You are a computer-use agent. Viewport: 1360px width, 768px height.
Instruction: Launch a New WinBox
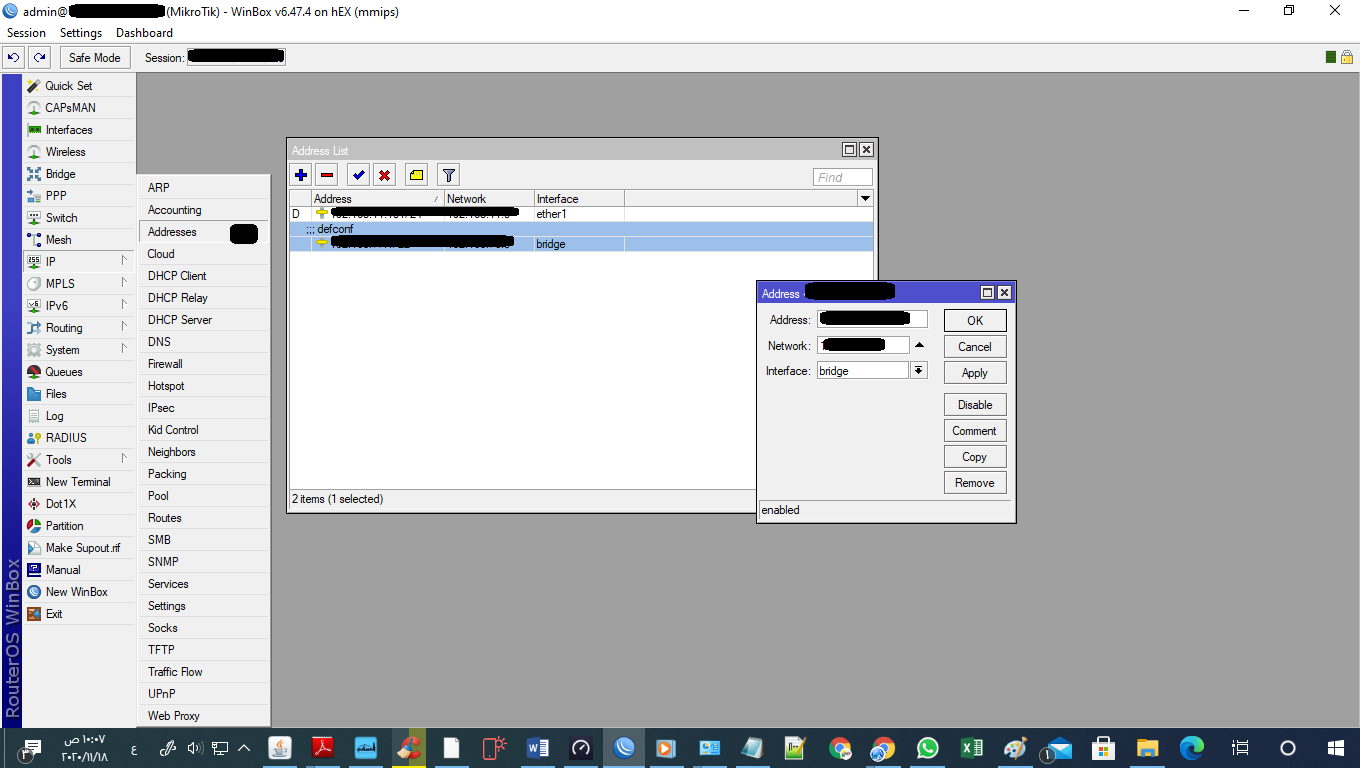(79, 592)
